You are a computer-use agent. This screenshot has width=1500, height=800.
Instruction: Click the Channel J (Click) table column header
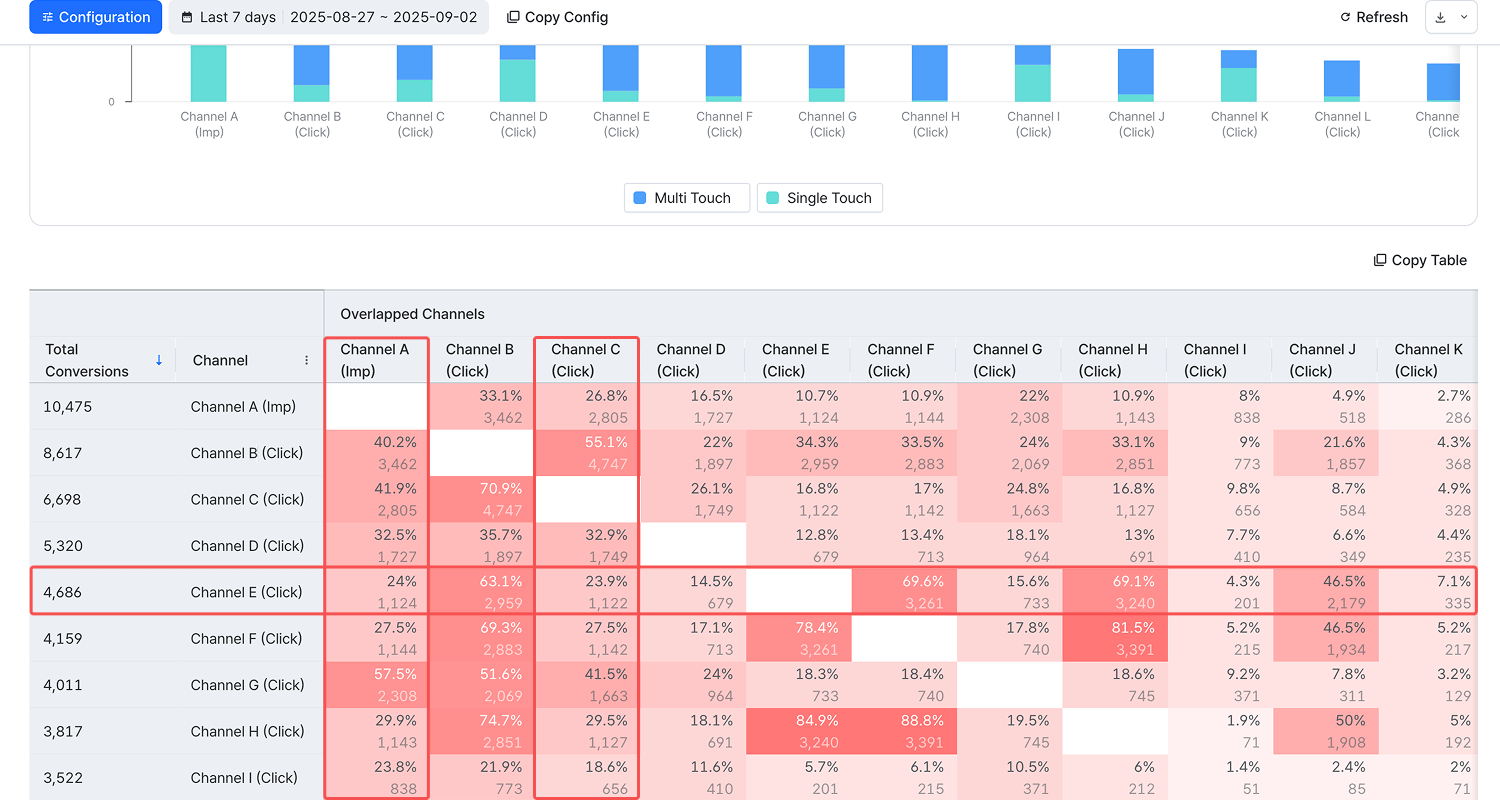[1323, 360]
